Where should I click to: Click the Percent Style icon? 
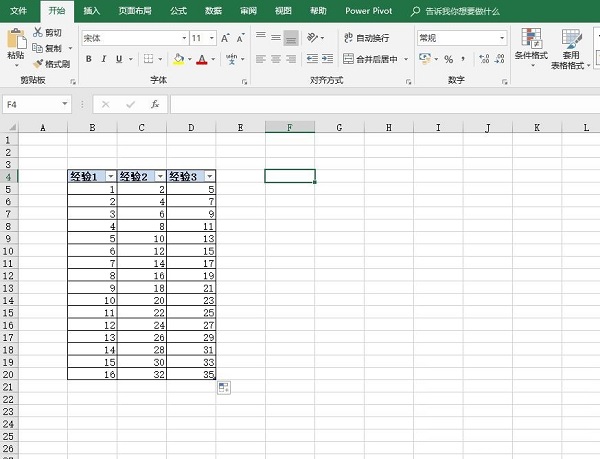tap(448, 59)
